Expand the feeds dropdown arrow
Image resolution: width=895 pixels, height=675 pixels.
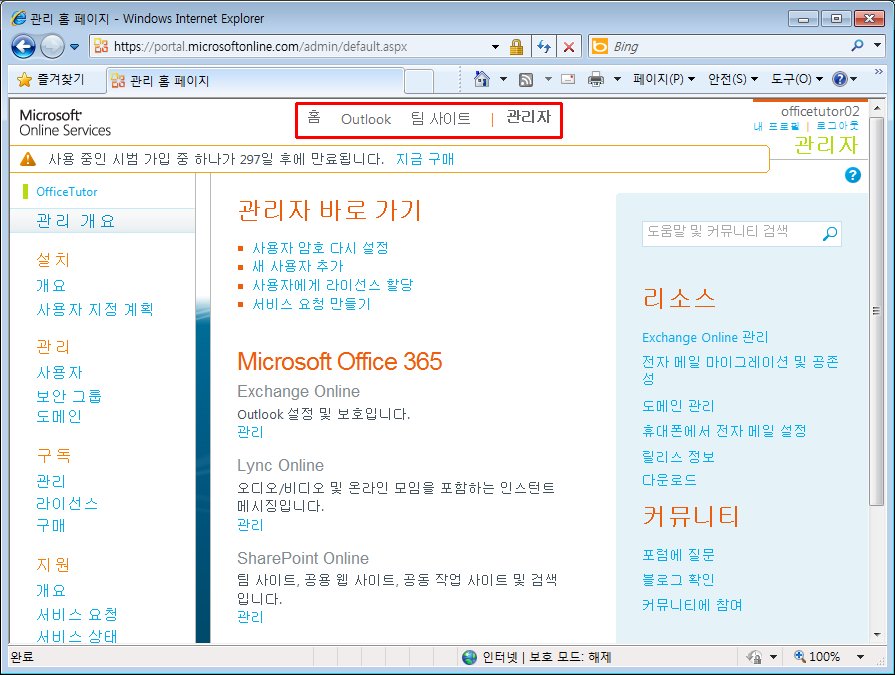(x=548, y=79)
